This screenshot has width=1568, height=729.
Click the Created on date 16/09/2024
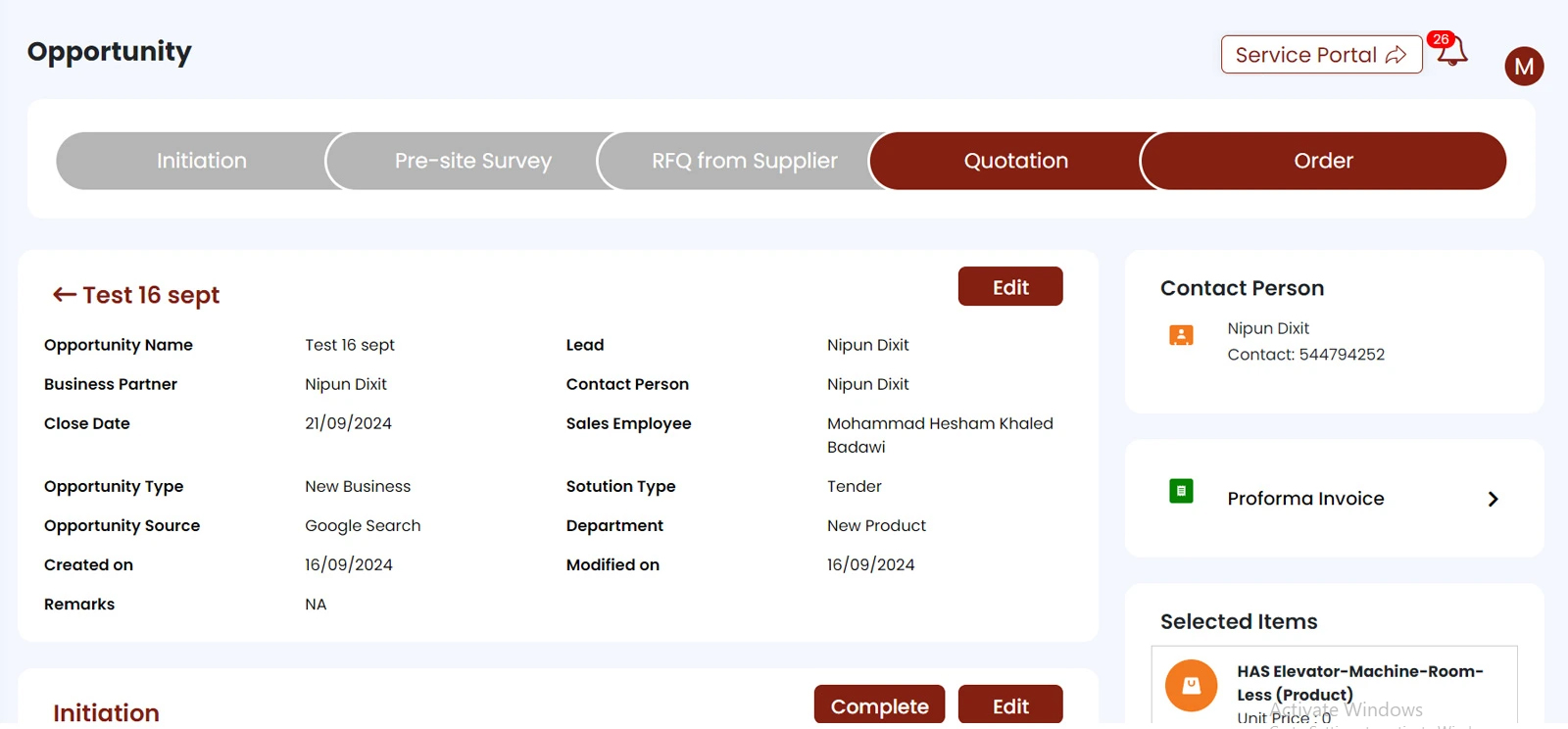(348, 564)
